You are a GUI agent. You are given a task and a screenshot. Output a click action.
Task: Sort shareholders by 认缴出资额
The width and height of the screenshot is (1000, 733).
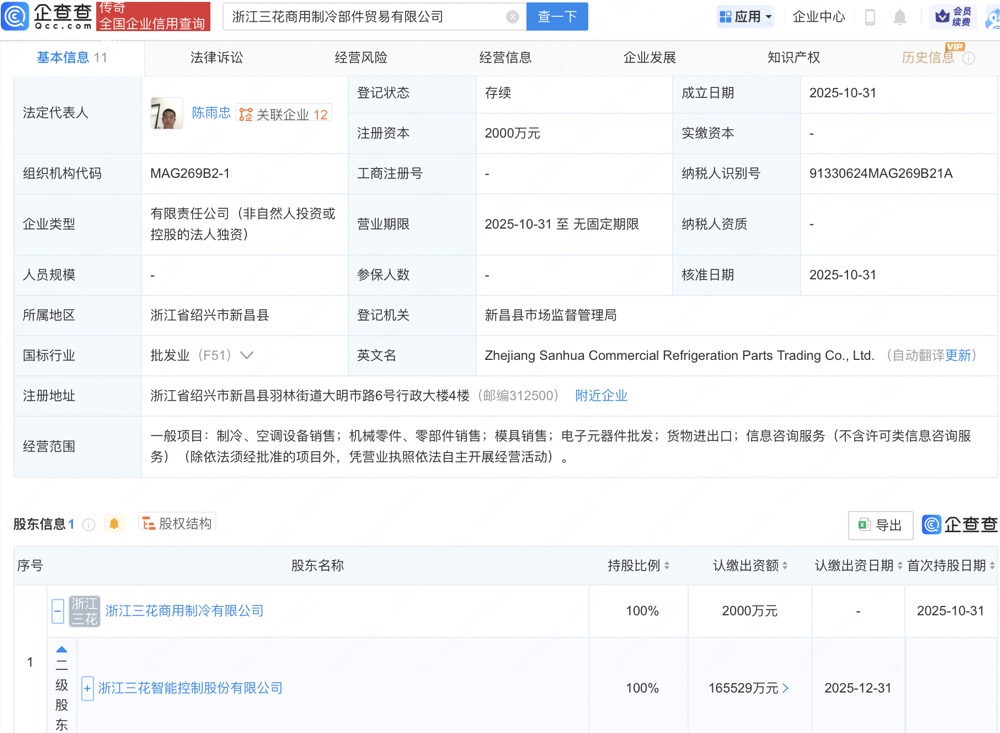pos(785,566)
